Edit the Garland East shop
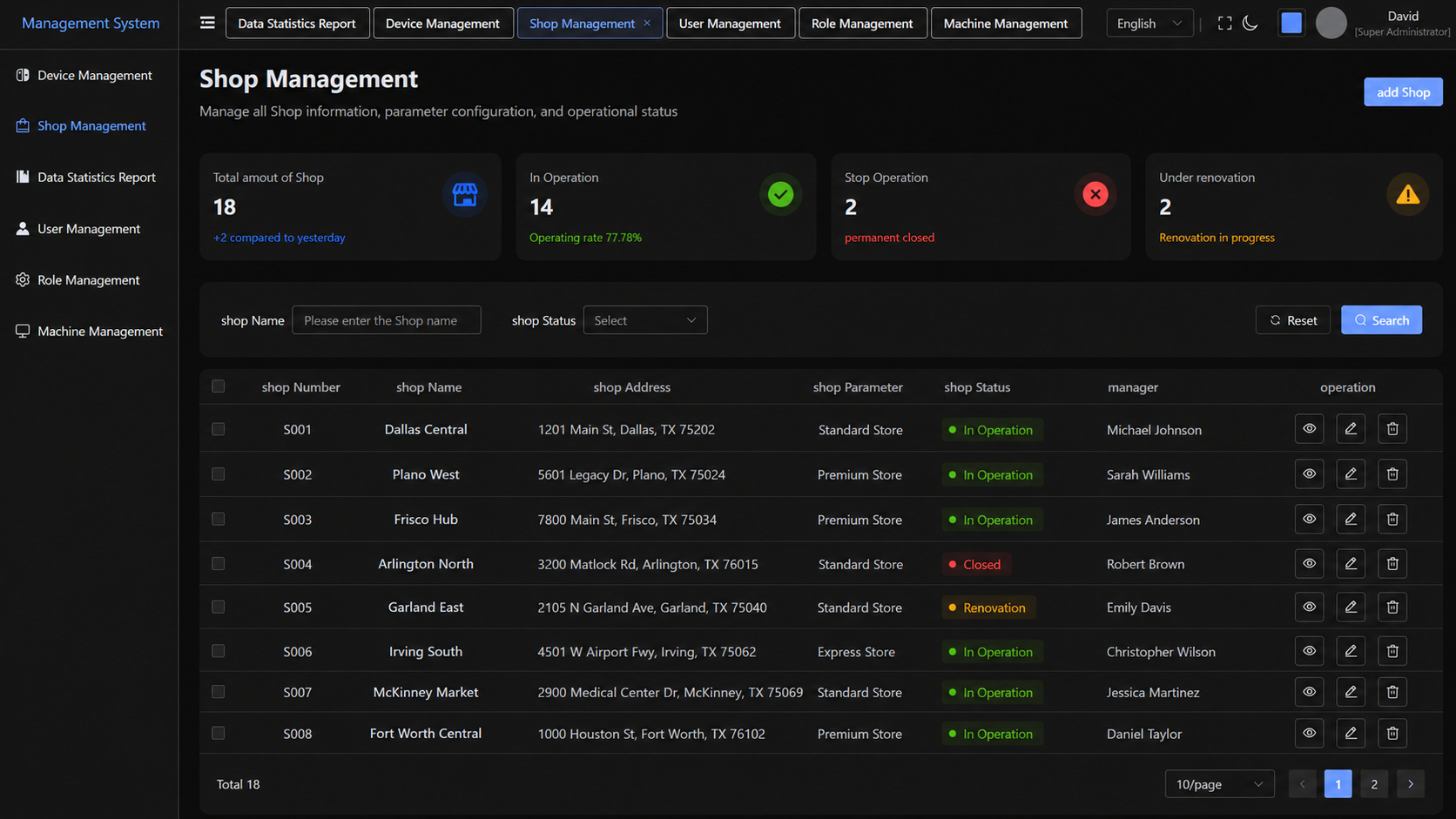Image resolution: width=1456 pixels, height=819 pixels. pyautogui.click(x=1351, y=608)
